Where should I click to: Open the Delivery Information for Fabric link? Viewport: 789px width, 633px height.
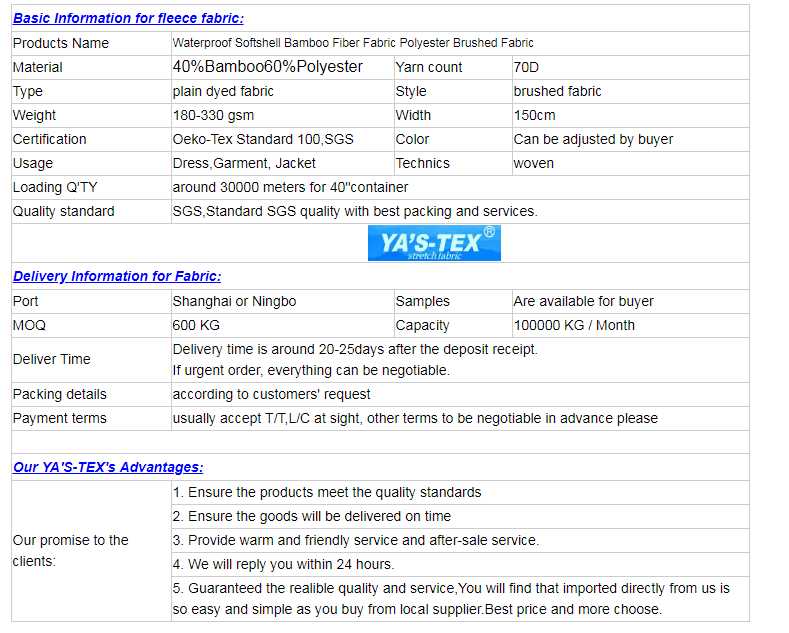(x=117, y=276)
